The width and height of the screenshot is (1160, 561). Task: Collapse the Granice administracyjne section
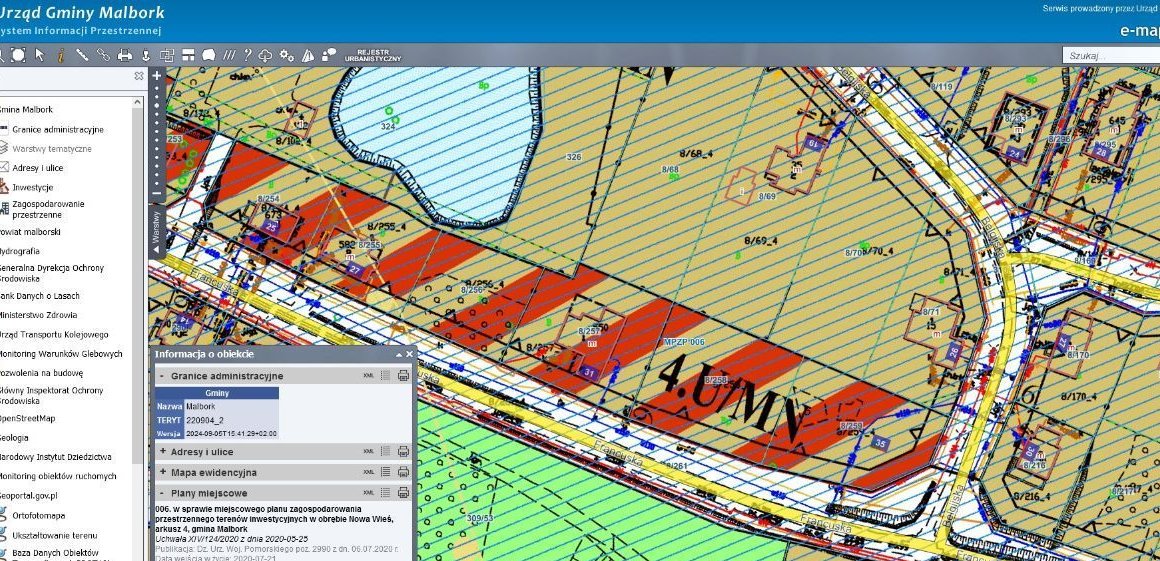pyautogui.click(x=162, y=376)
